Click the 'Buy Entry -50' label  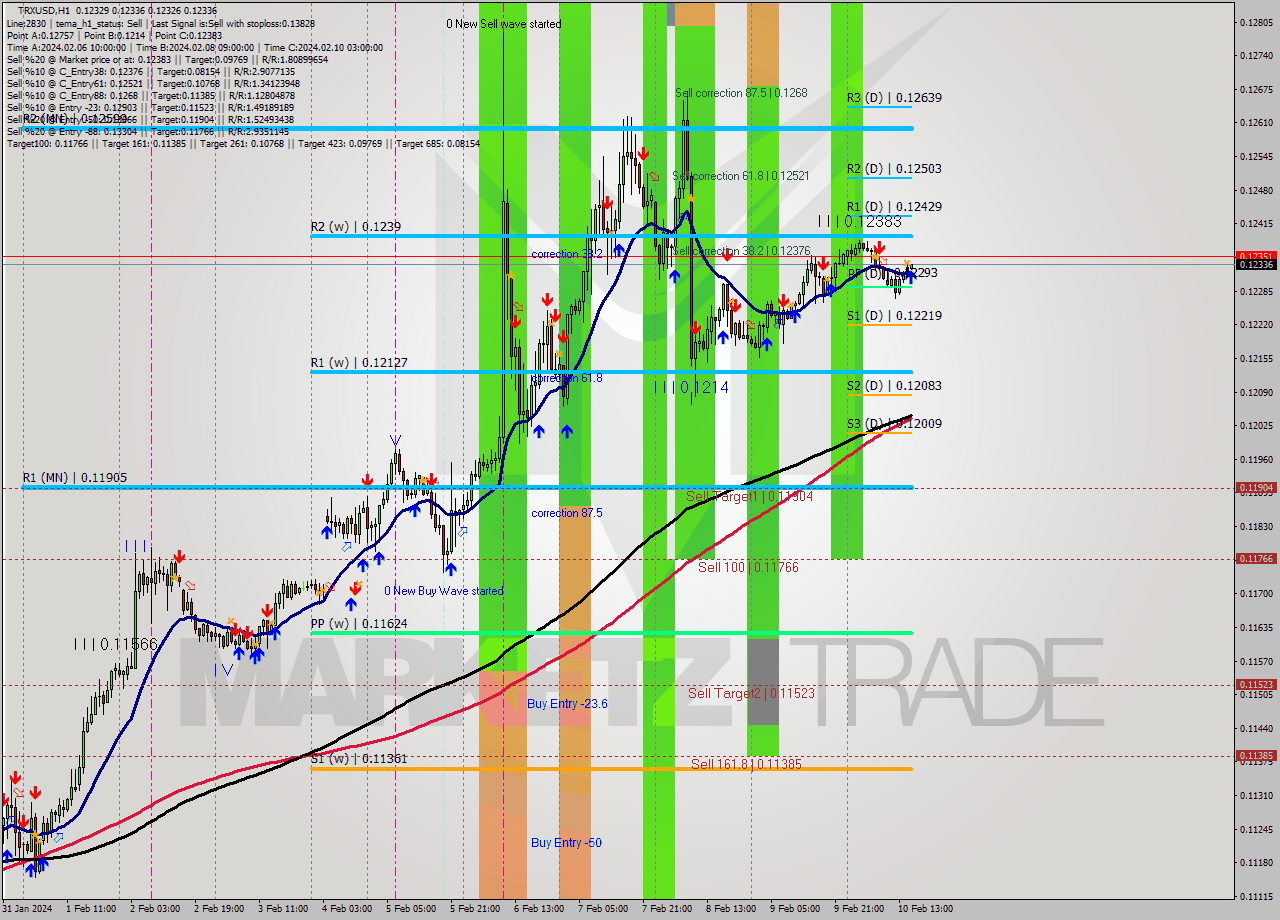566,843
